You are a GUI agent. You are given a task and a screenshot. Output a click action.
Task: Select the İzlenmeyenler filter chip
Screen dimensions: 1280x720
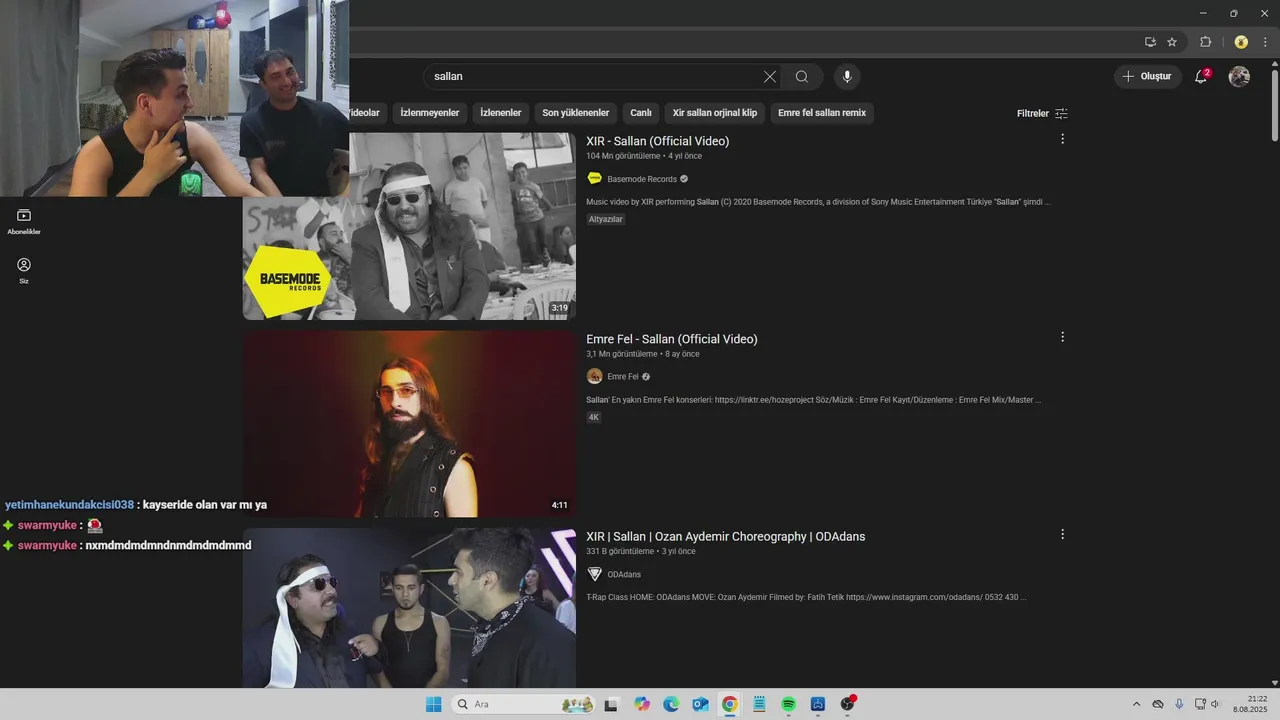click(x=430, y=113)
